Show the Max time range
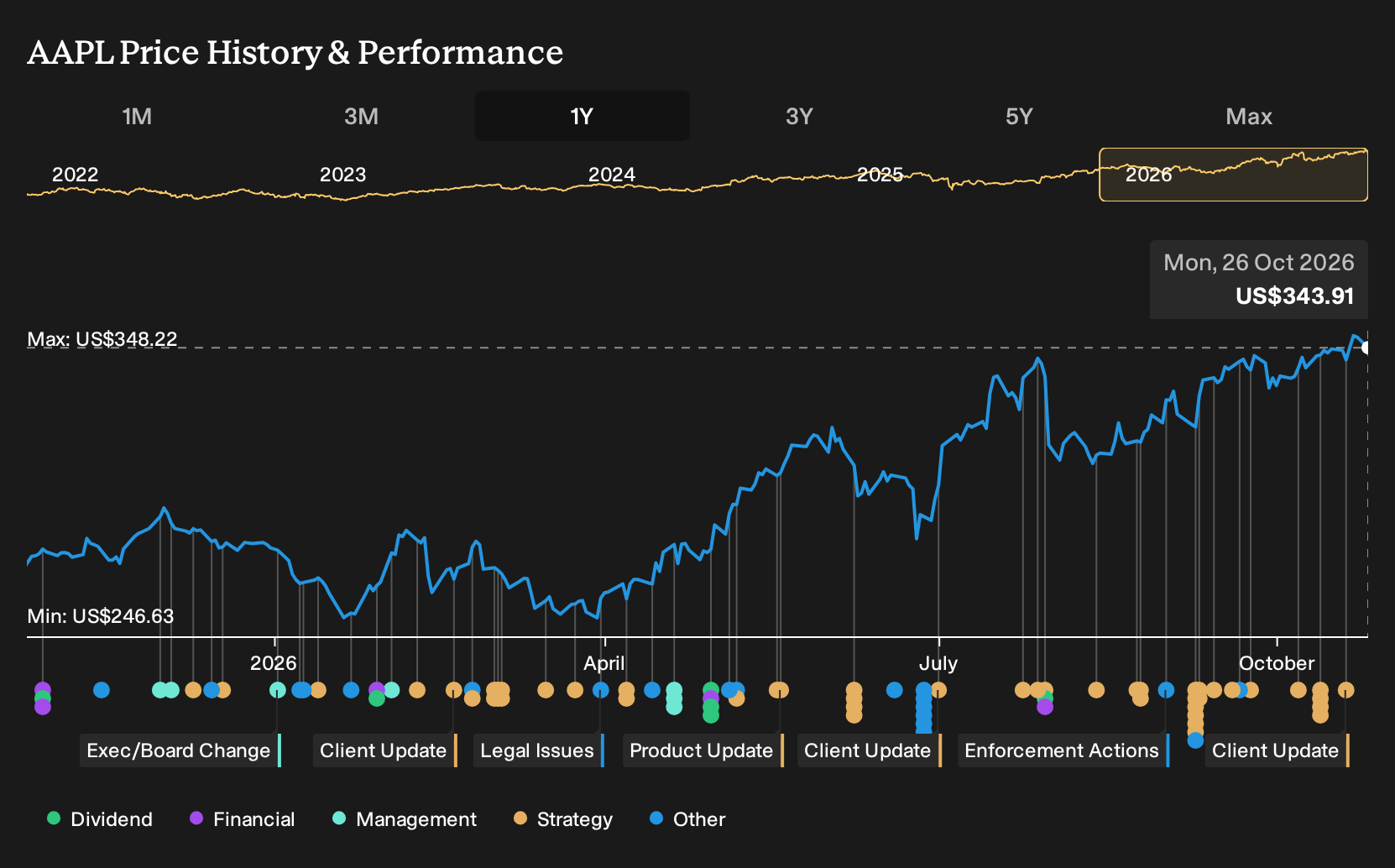The height and width of the screenshot is (868, 1395). [x=1249, y=116]
